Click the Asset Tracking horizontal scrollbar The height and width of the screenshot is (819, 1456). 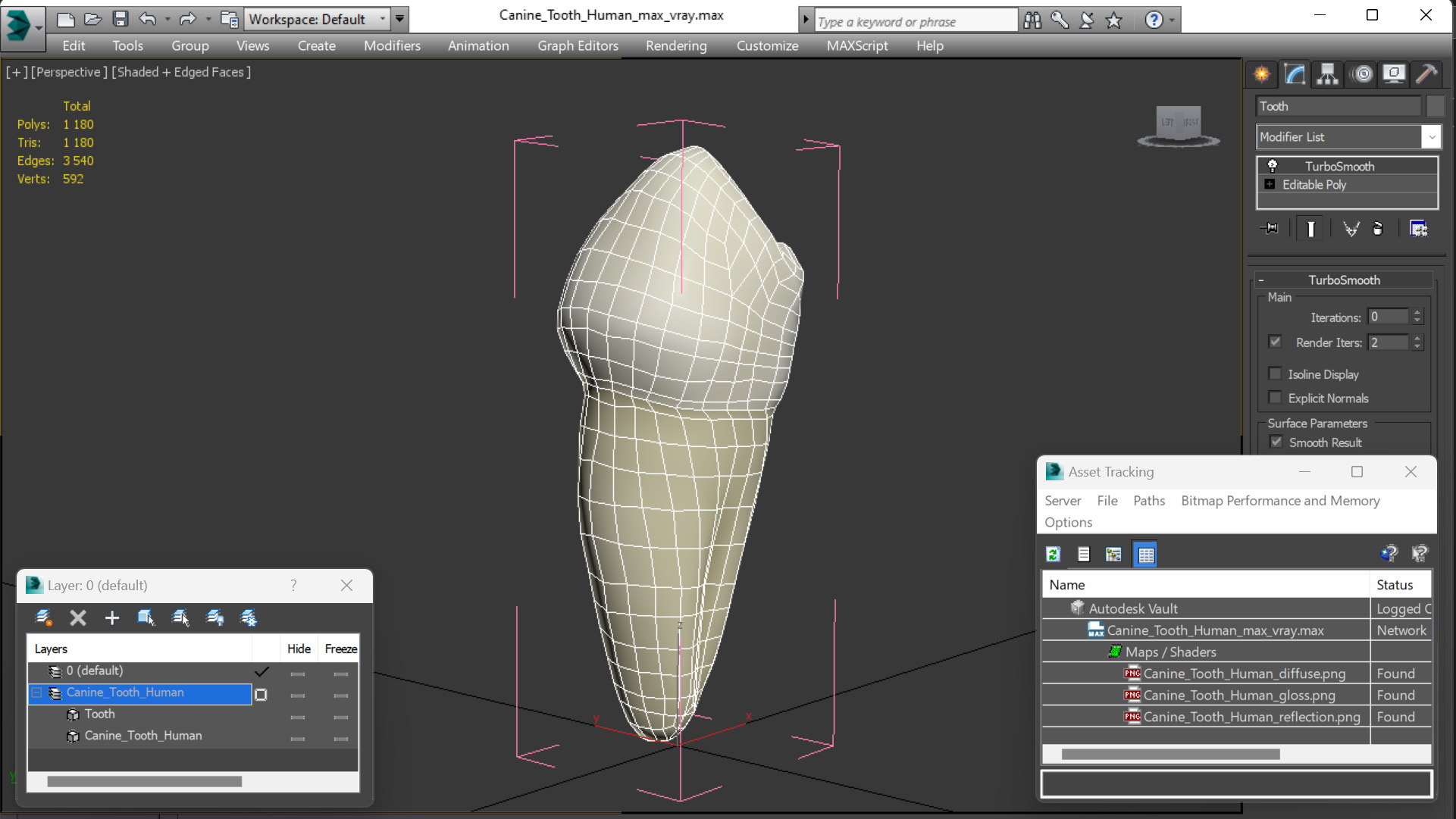coord(1170,755)
